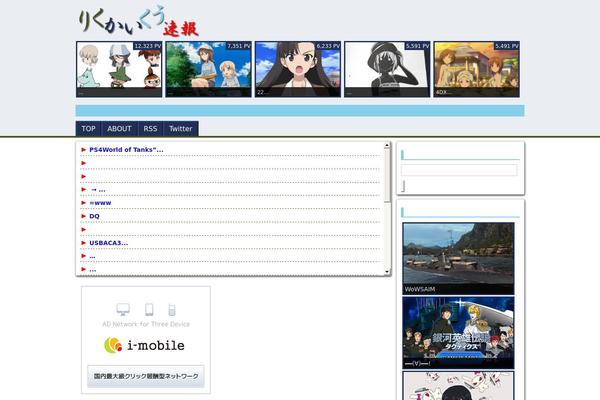Open the ABOUT menu tab
Image resolution: width=600 pixels, height=400 pixels.
point(119,129)
